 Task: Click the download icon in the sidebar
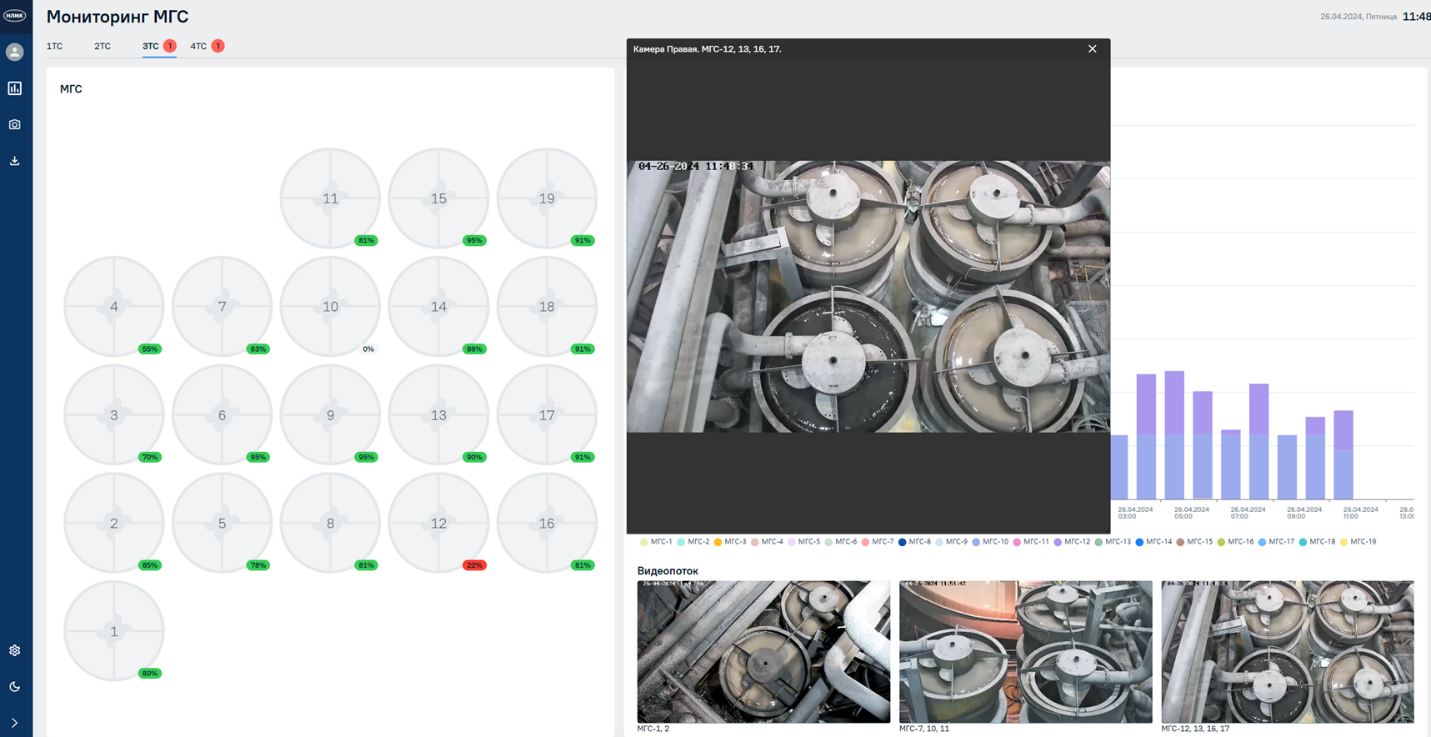[14, 160]
